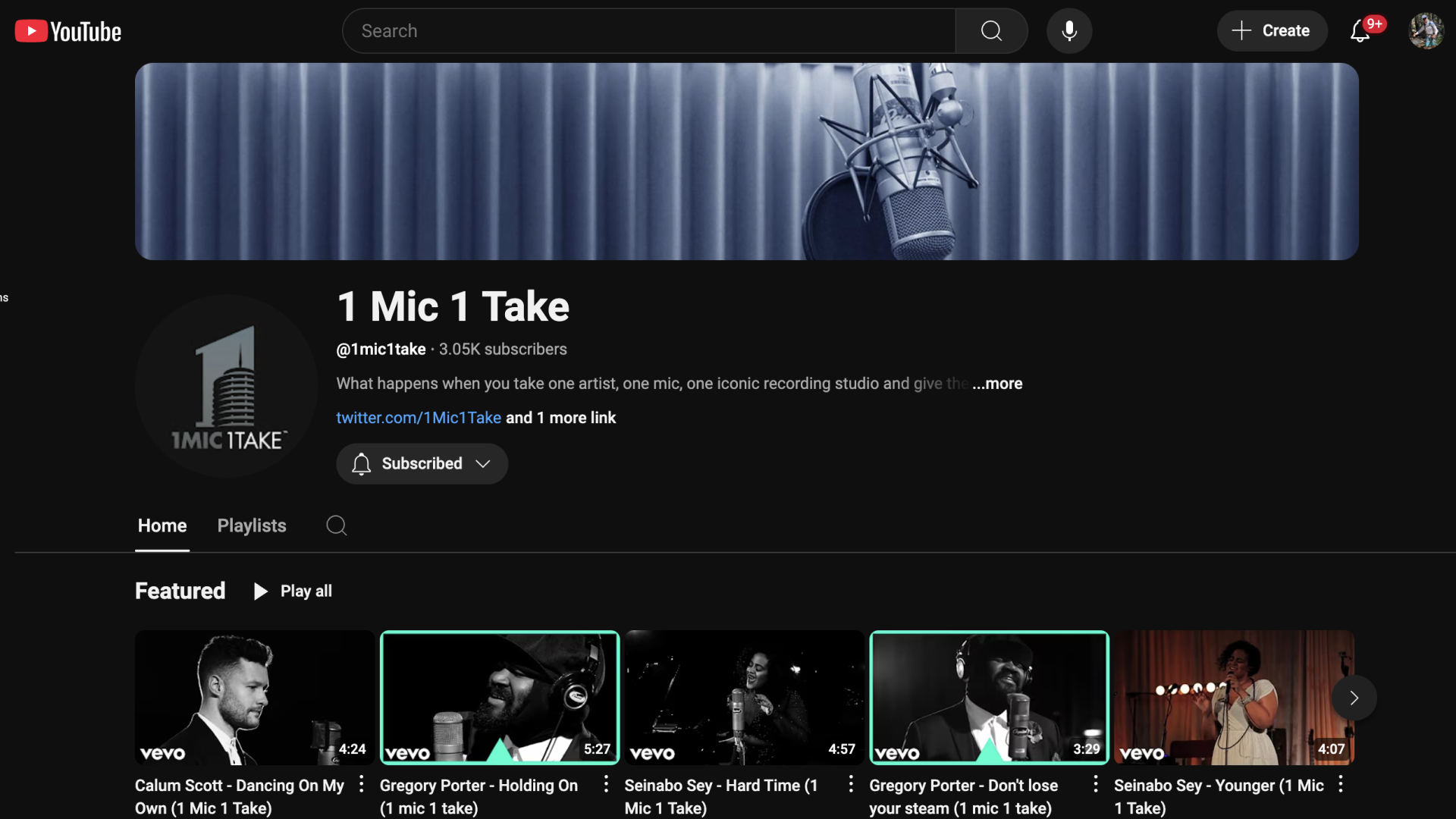Screen dimensions: 1456x819
Task: Open options menu for Don't lose your steam
Action: point(1096,783)
